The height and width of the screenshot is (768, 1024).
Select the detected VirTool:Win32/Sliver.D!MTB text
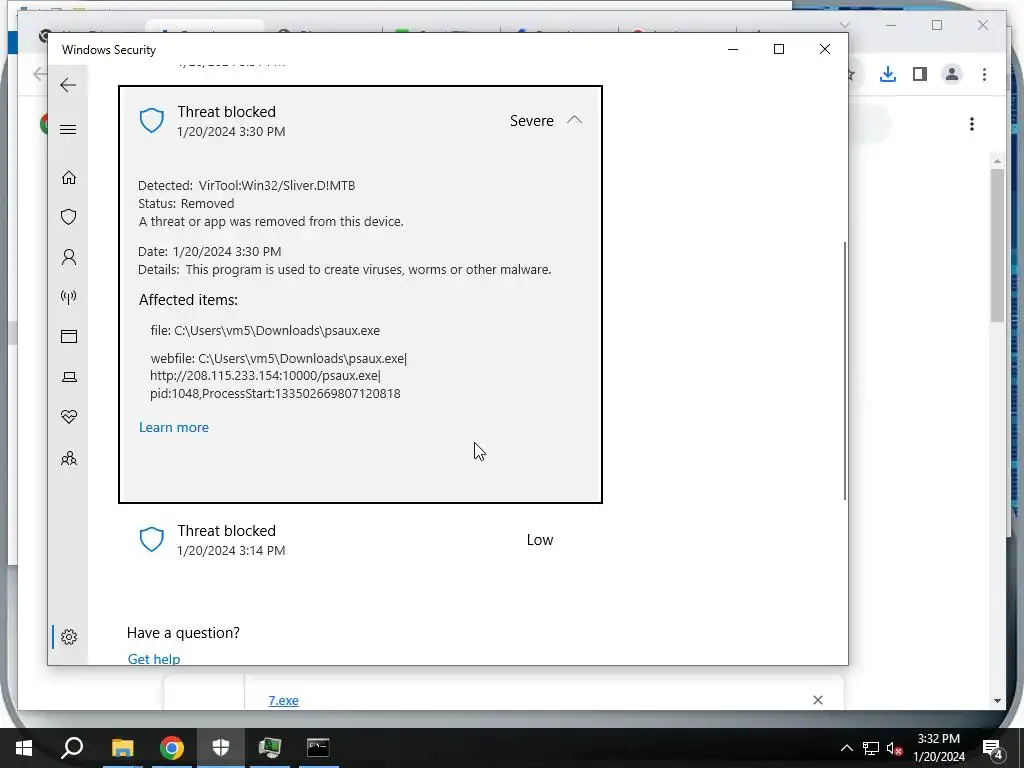277,185
